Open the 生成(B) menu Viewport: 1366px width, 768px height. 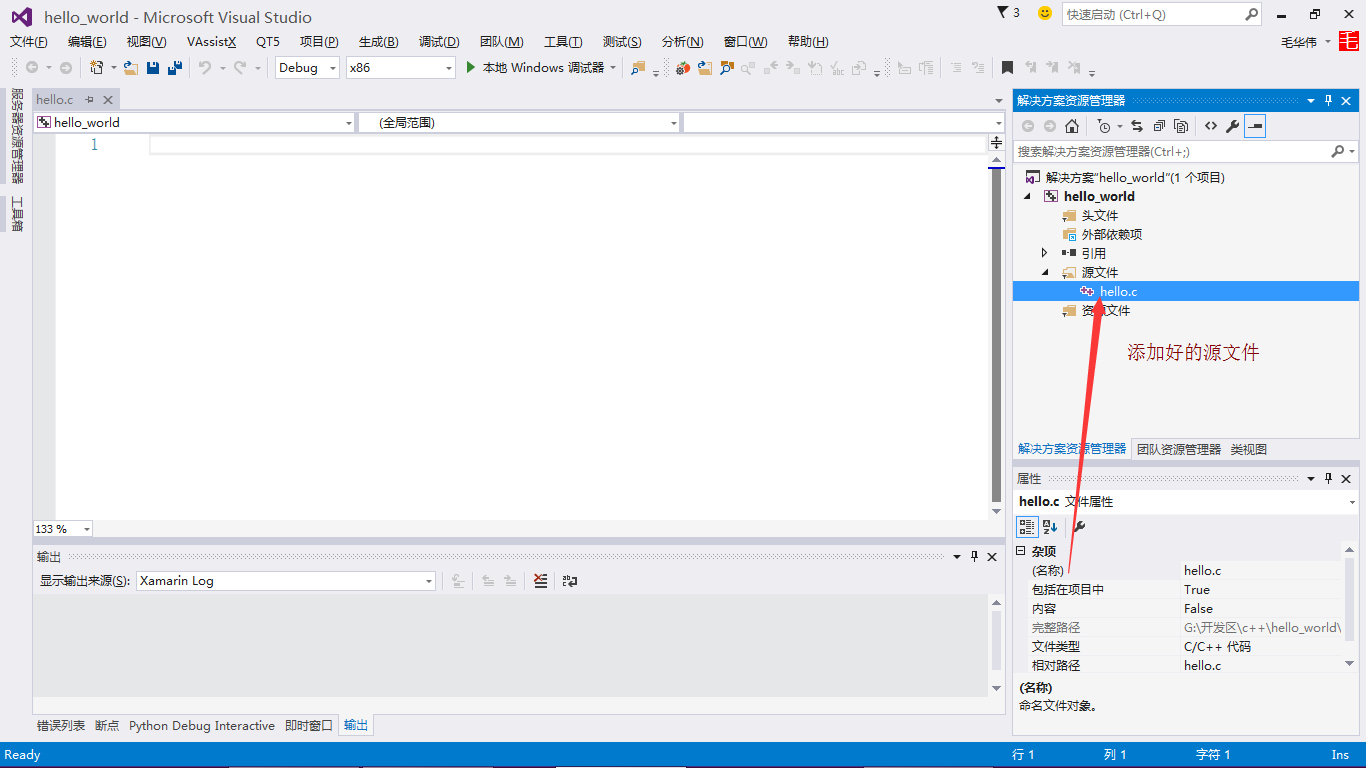(x=378, y=41)
